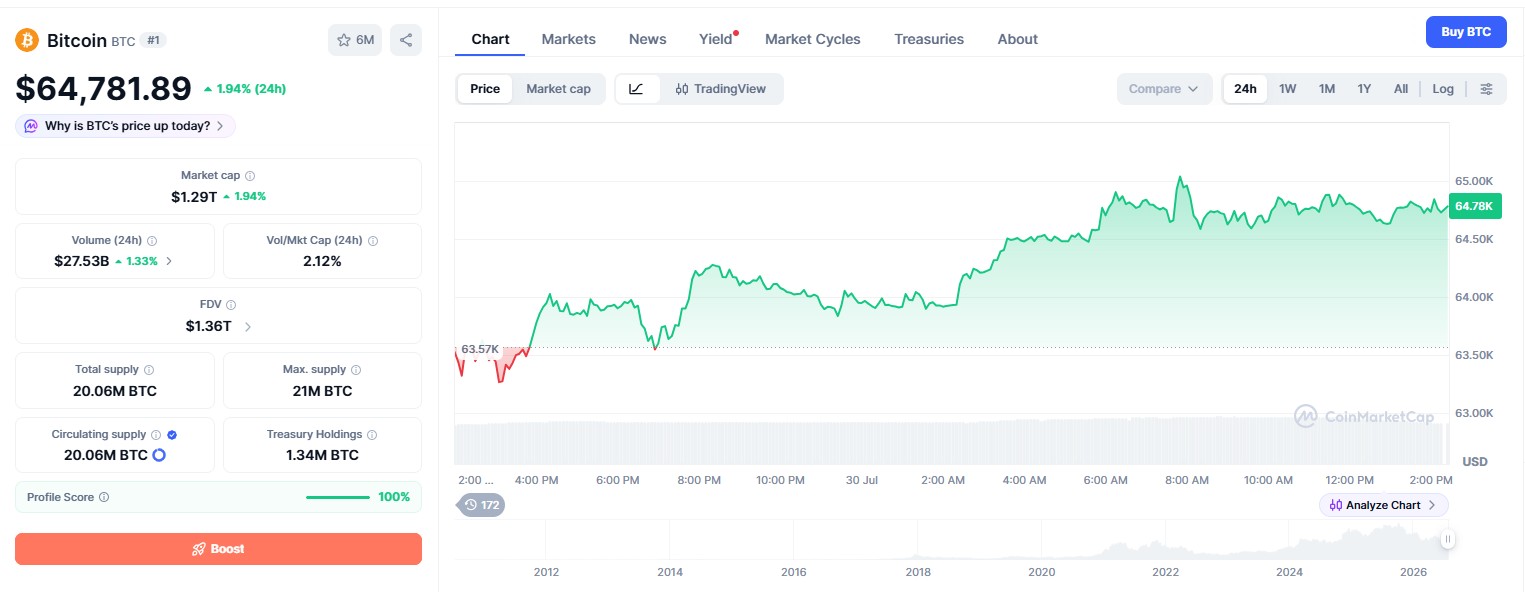Open chart settings sliders icon
This screenshot has width=1525, height=592.
[1487, 89]
